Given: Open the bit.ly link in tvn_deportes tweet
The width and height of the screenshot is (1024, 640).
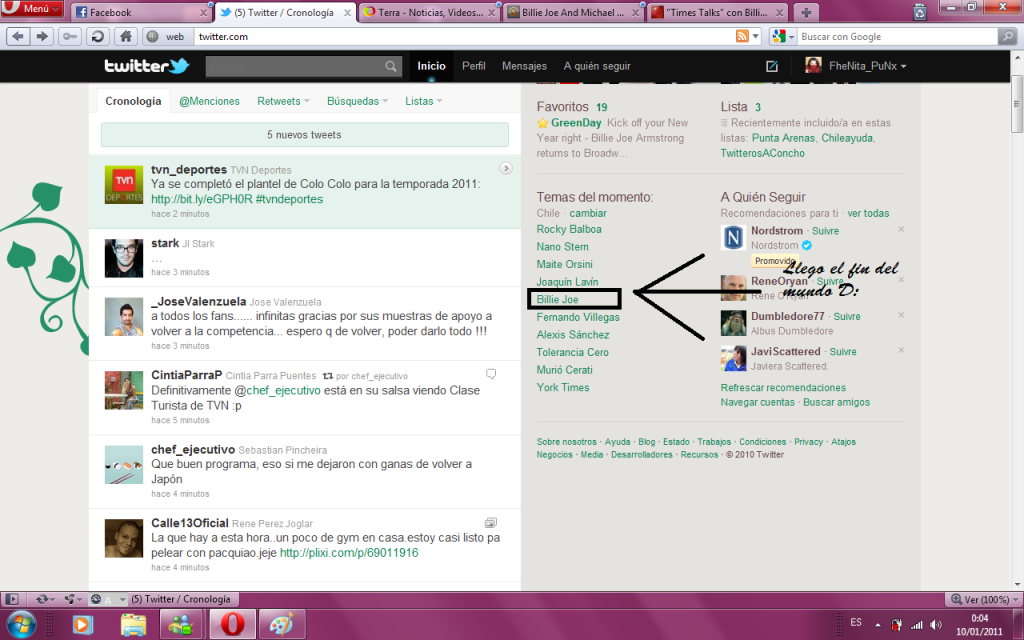Looking at the screenshot, I should click(x=201, y=199).
